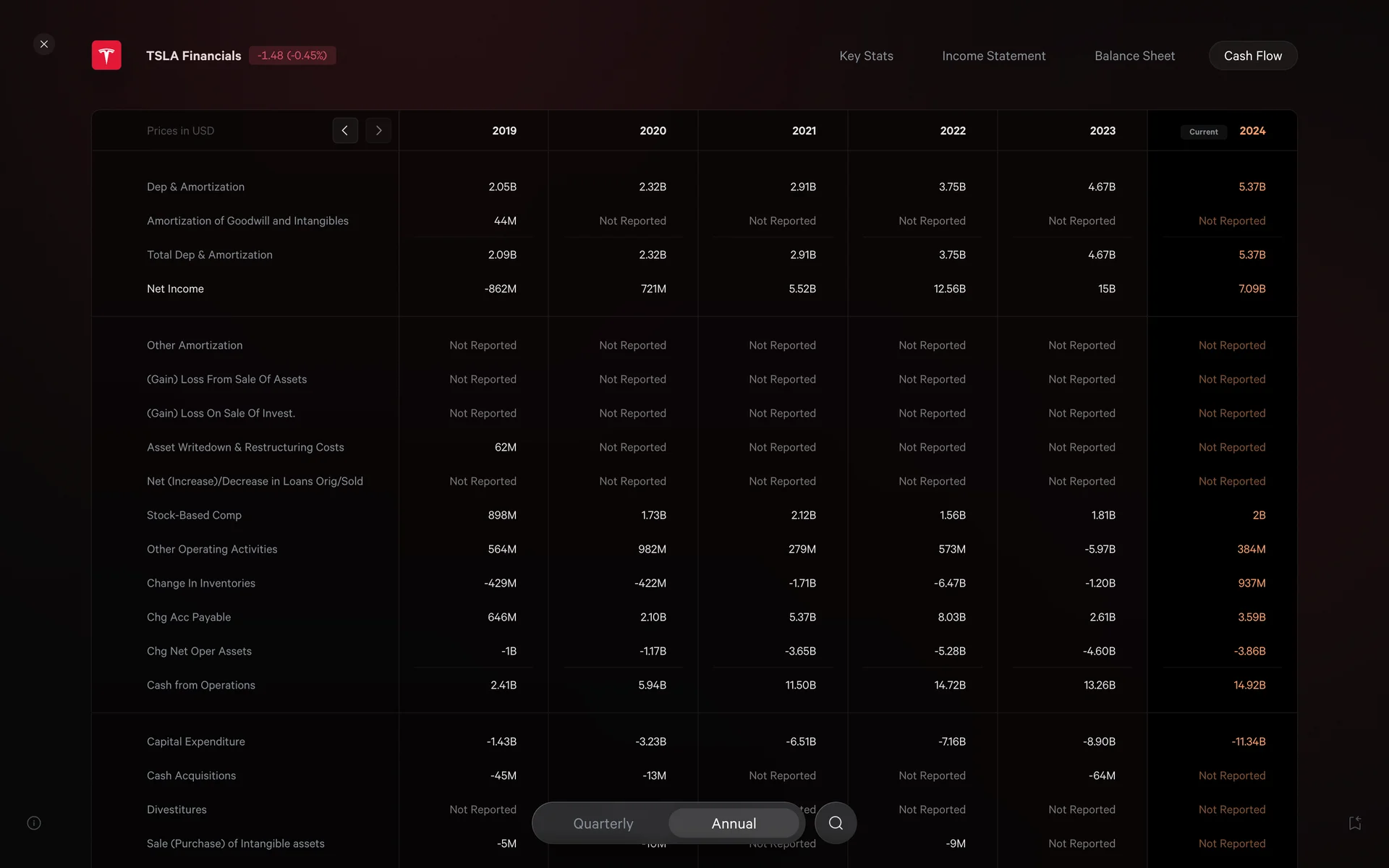Viewport: 1389px width, 868px height.
Task: Close the TSLA Financials panel
Action: 44,44
